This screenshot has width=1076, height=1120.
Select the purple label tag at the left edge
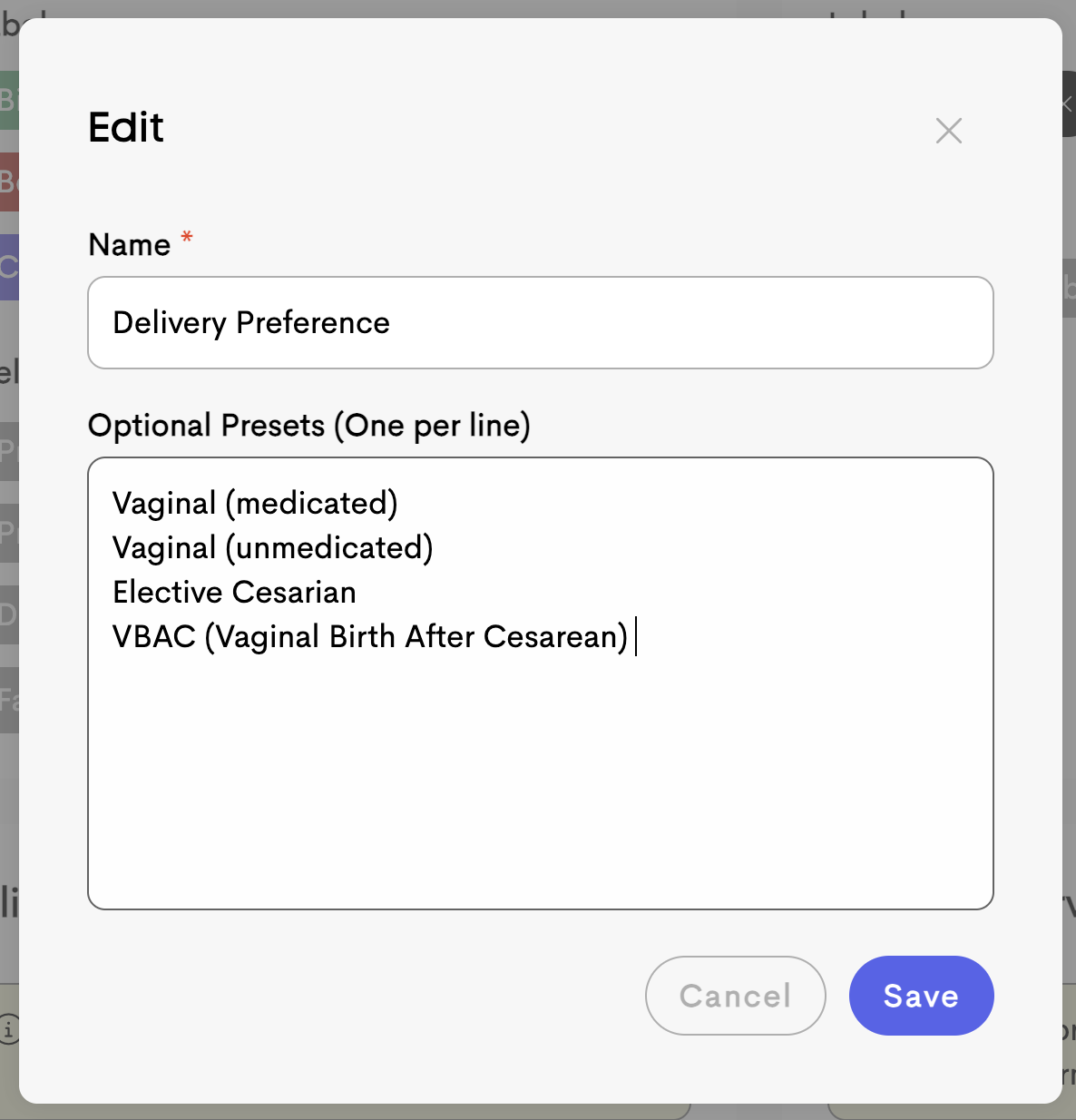[9, 267]
